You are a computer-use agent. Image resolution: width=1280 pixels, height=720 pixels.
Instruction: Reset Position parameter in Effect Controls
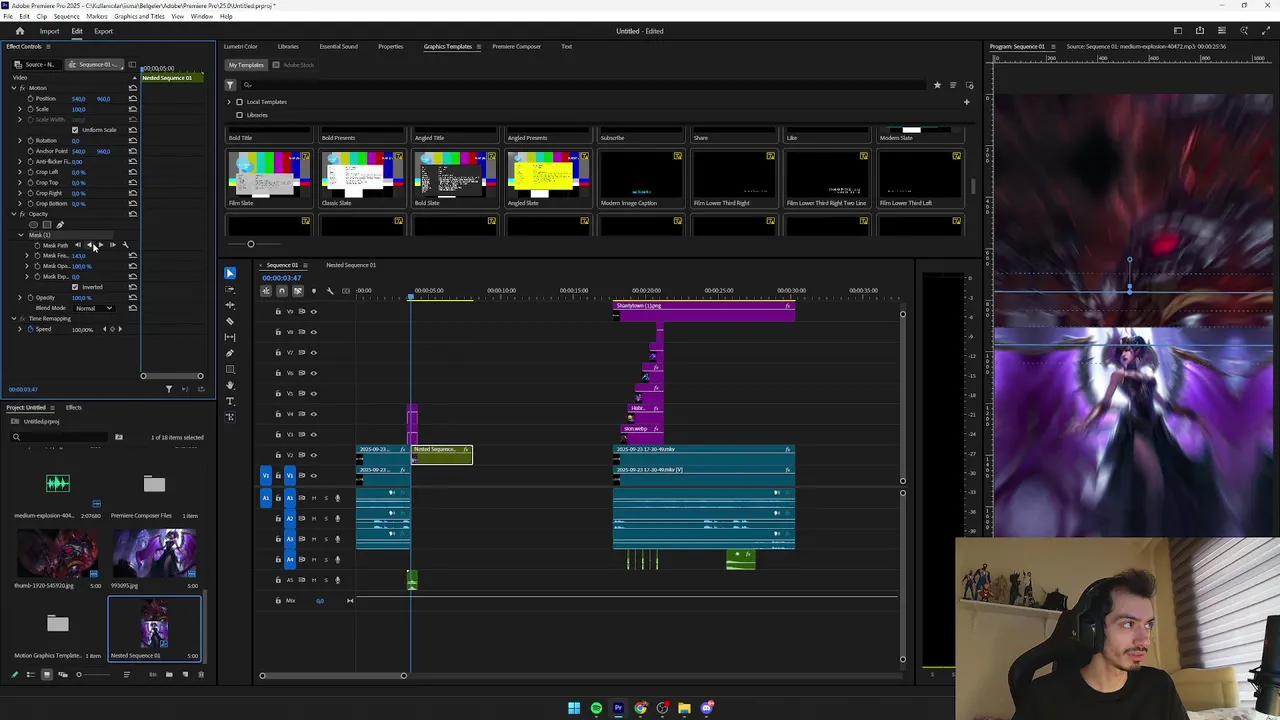tap(133, 99)
